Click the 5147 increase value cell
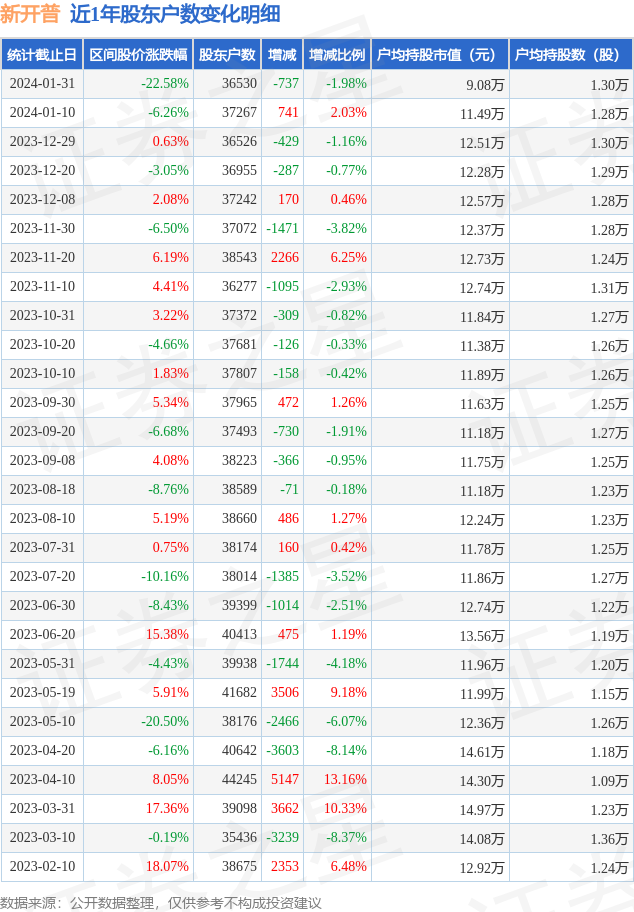Screen dimensions: 634x912 [x=285, y=780]
